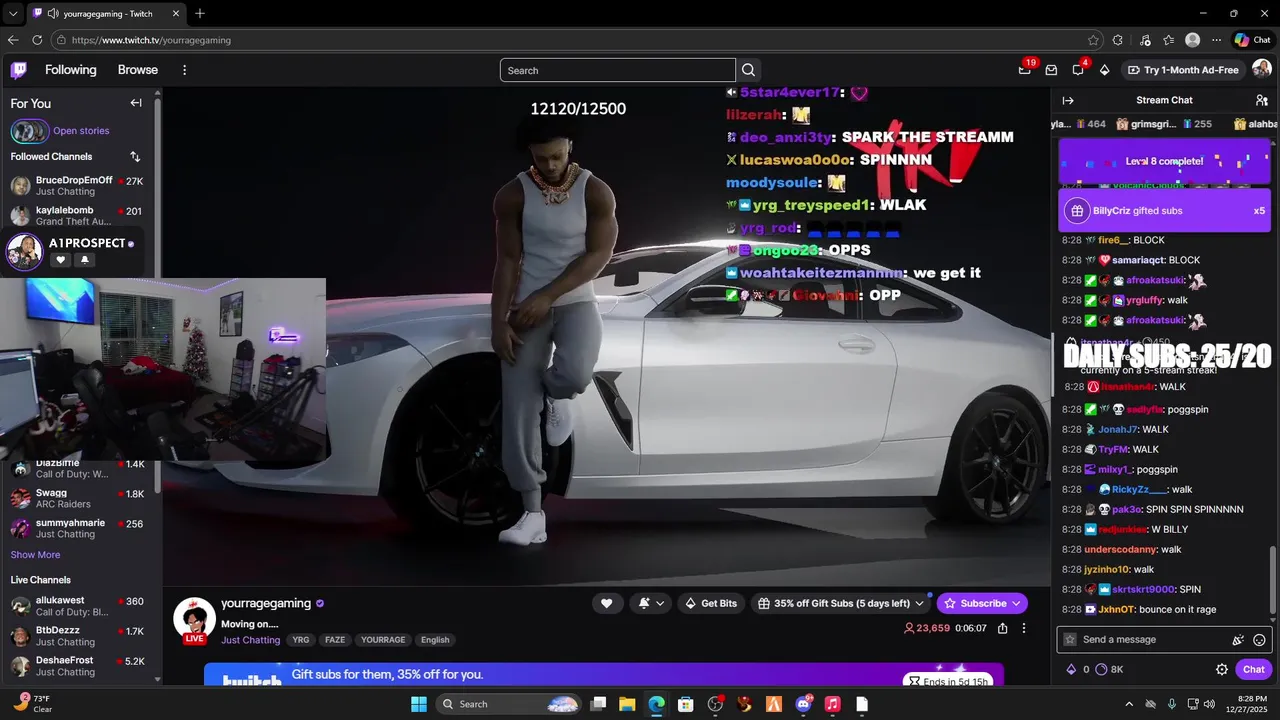
Task: Click the Get Bits button below stream
Action: pos(711,603)
